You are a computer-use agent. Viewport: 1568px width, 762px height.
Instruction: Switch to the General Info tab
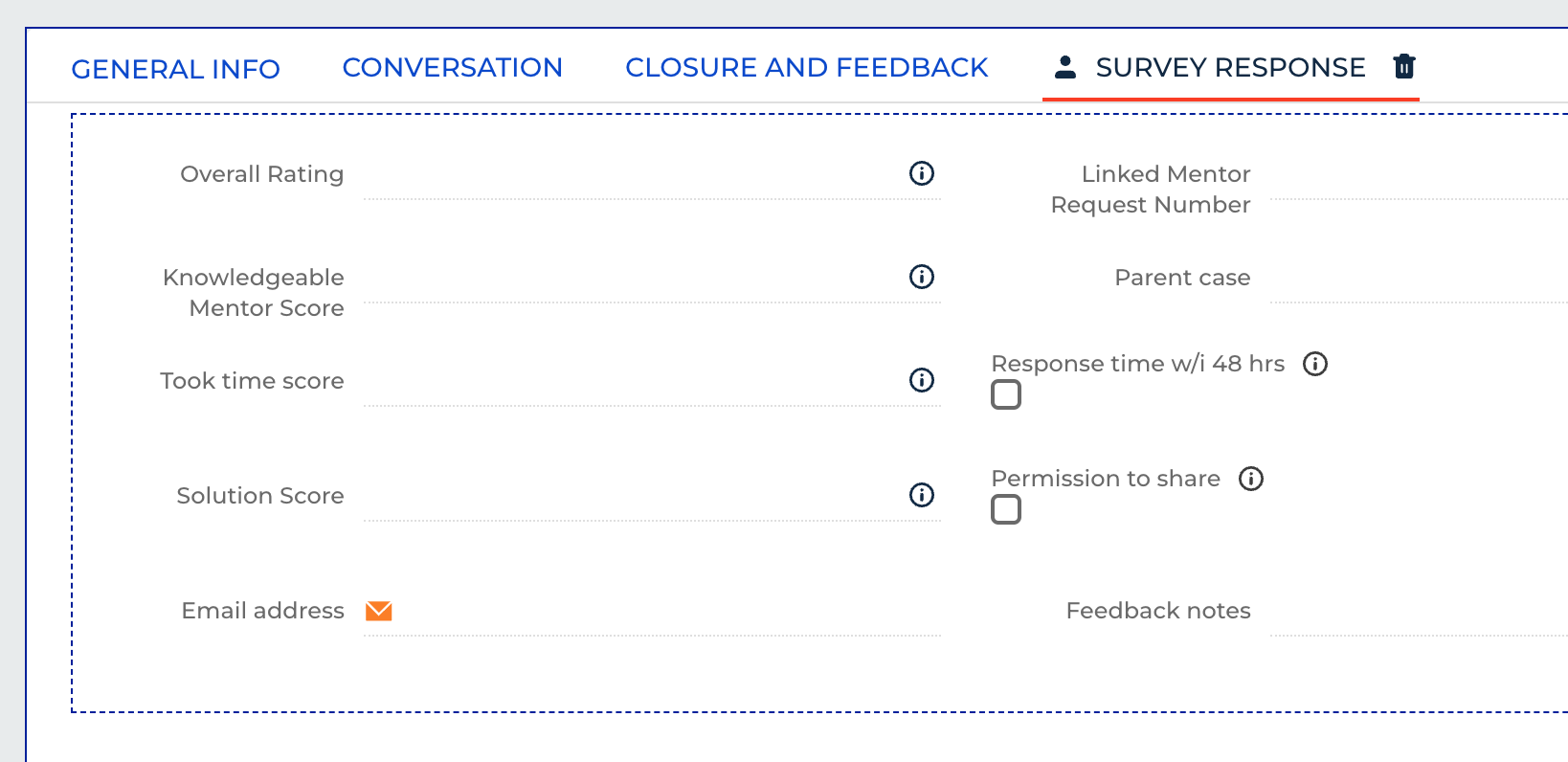pos(176,69)
